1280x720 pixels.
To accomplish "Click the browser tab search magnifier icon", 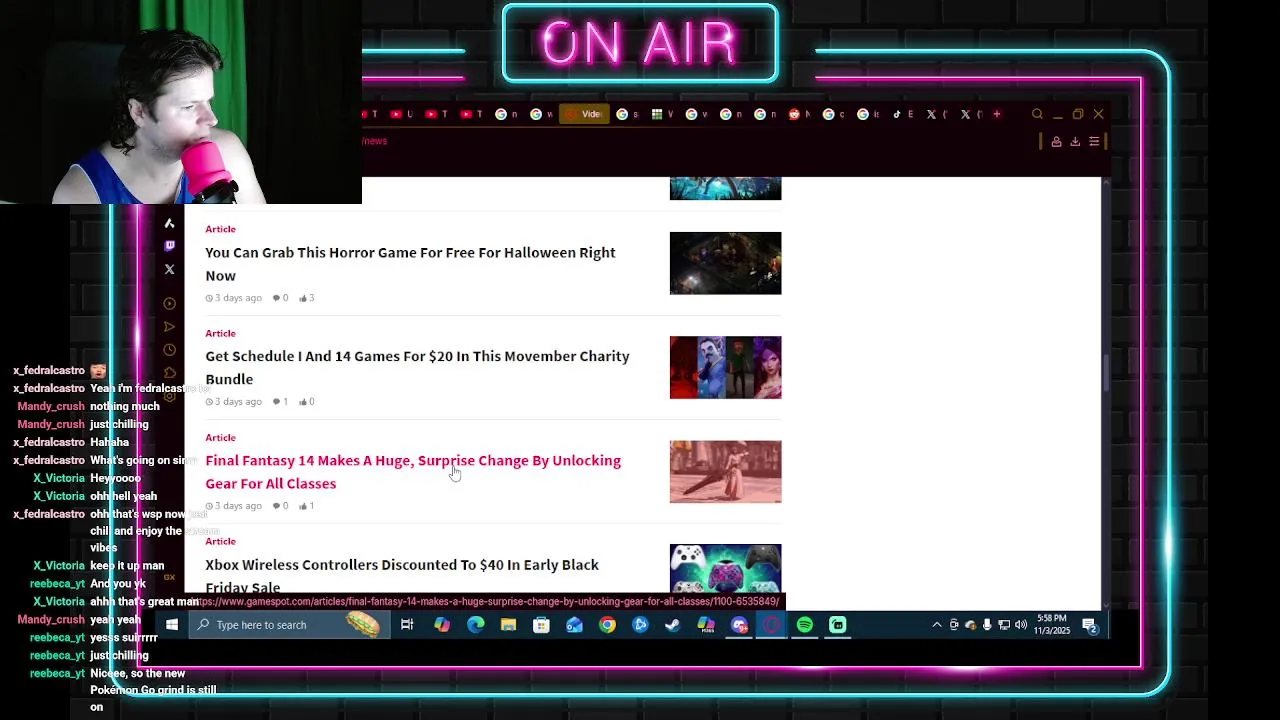I will (1037, 114).
